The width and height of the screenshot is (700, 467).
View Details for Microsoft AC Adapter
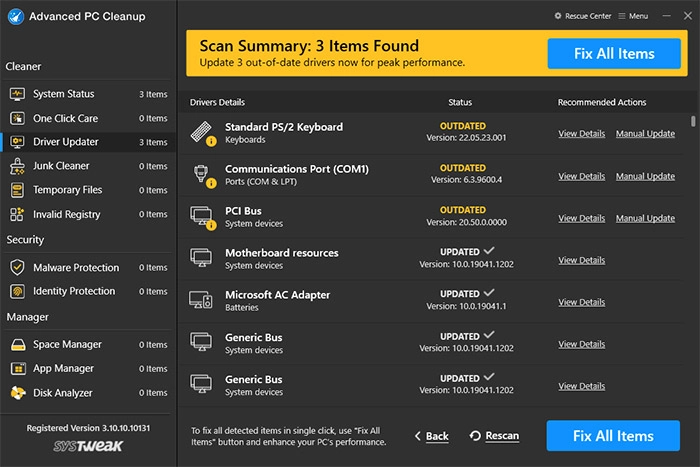582,302
